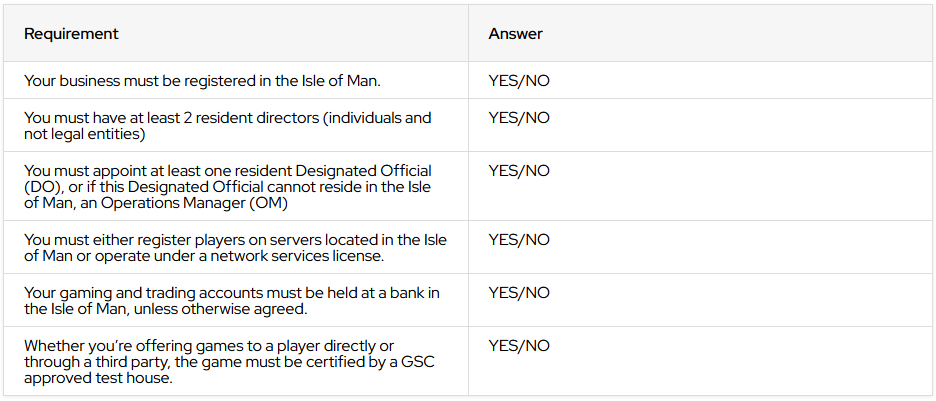Select the gaming and trading accounts requirement
The image size is (936, 401).
coord(232,300)
